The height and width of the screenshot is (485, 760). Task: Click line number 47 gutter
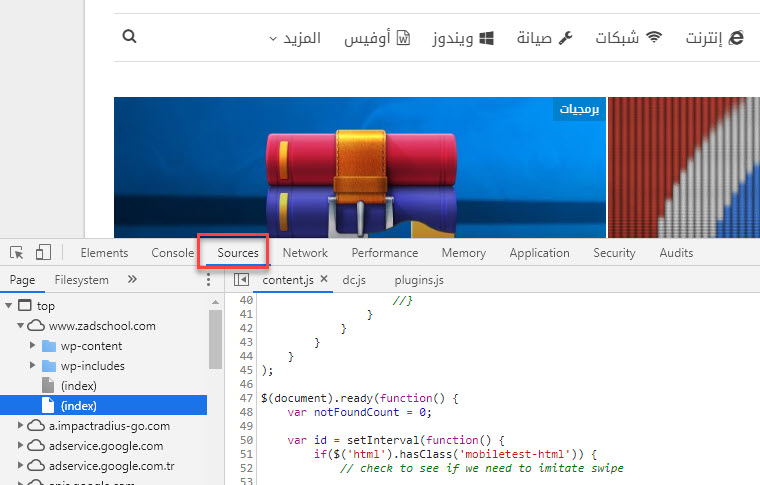click(246, 398)
